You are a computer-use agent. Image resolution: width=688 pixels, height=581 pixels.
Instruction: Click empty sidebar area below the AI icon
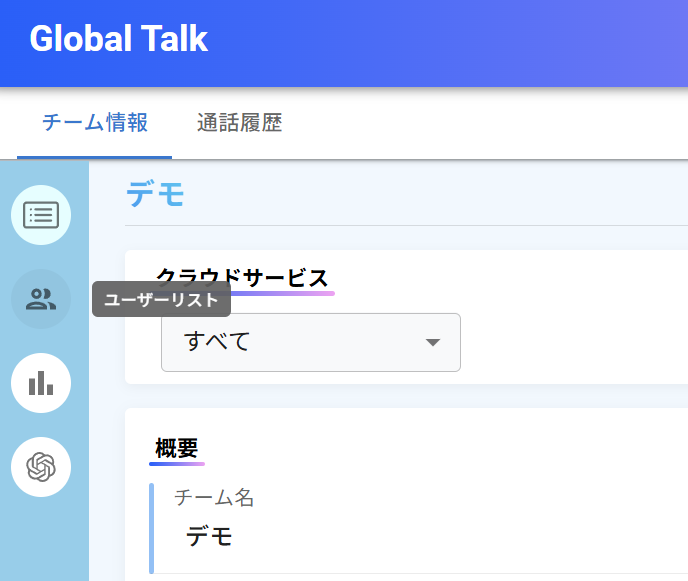click(x=44, y=540)
